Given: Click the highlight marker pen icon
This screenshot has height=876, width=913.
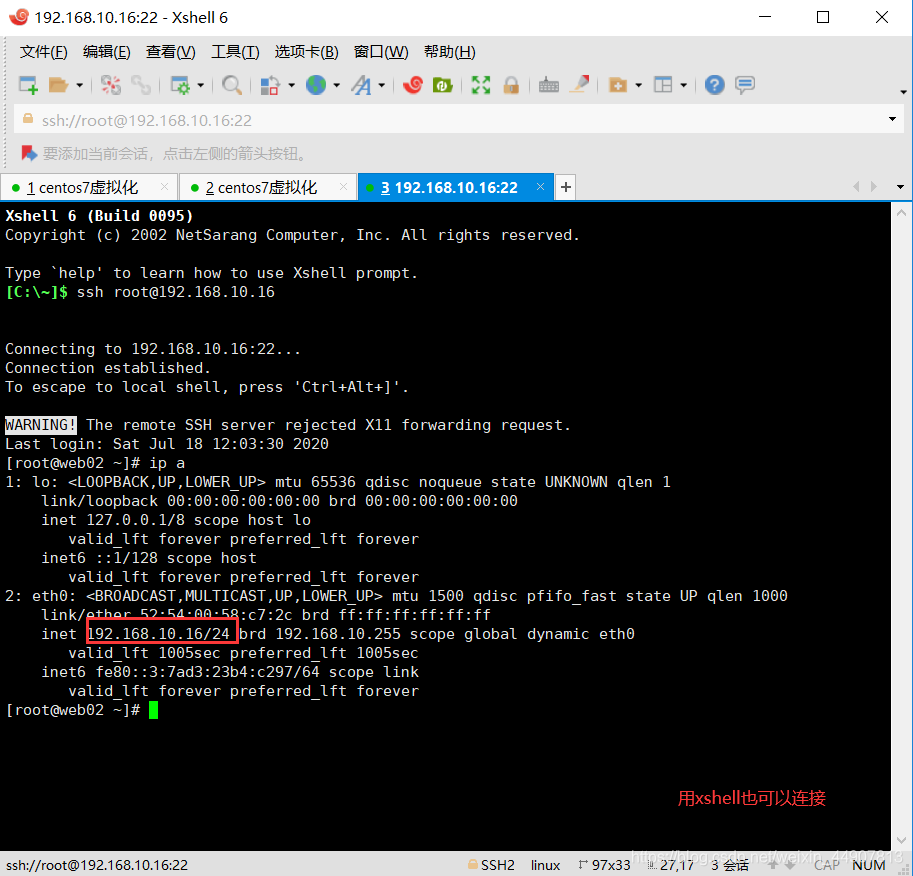Looking at the screenshot, I should click(579, 85).
